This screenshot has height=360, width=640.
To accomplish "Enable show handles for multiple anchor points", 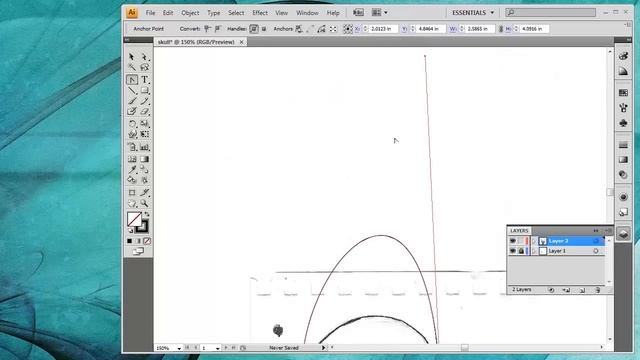I will click(254, 29).
